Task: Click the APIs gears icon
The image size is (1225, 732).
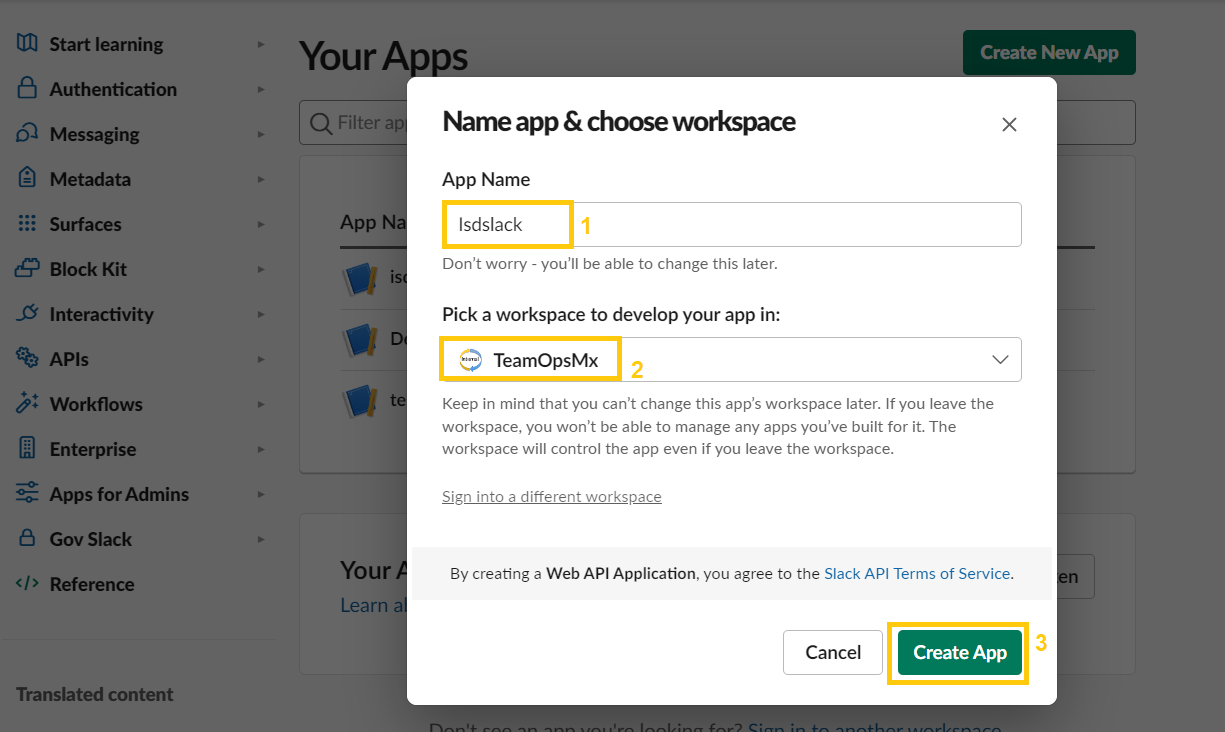Action: pyautogui.click(x=27, y=359)
